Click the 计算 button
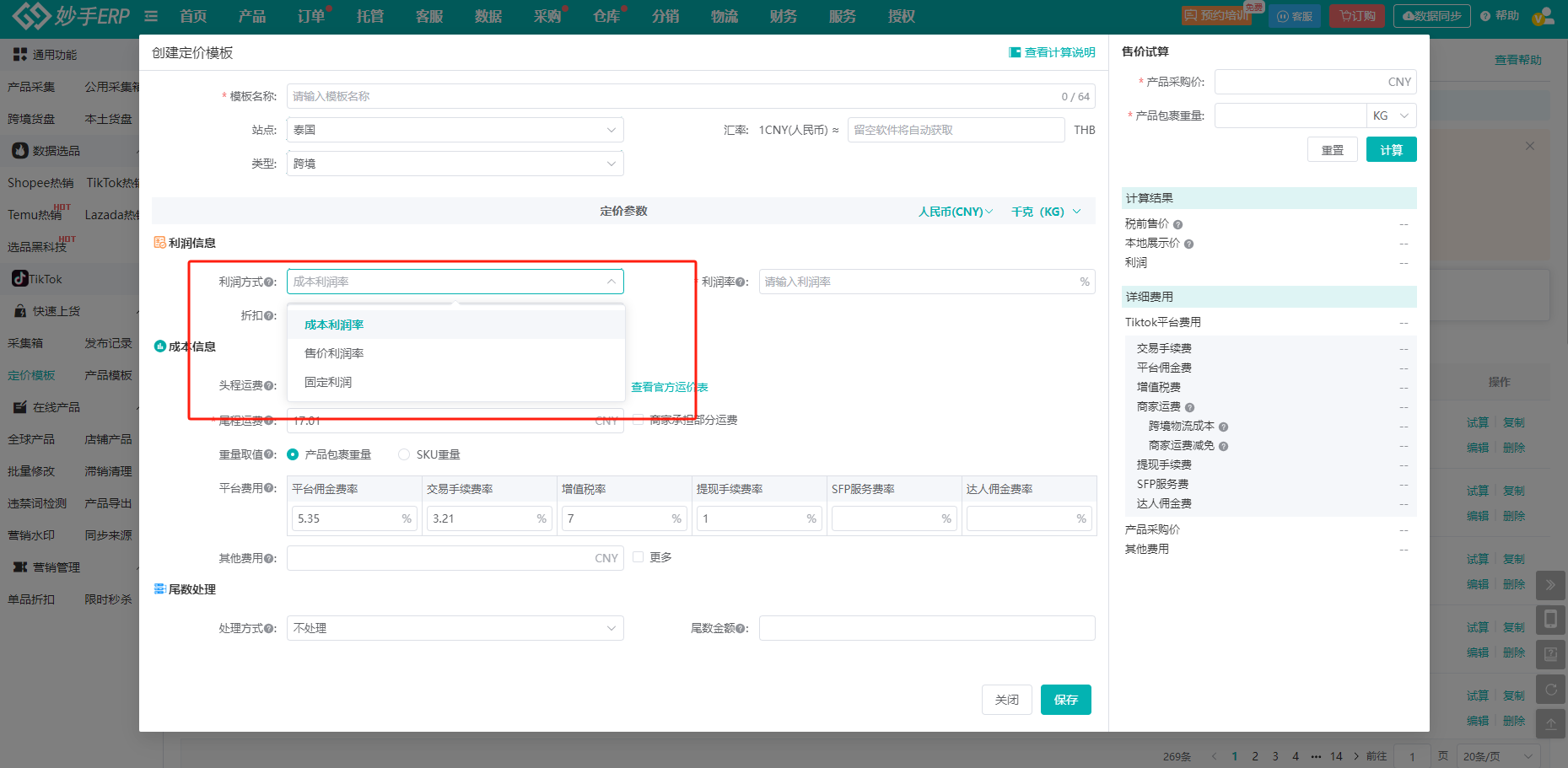 coord(1392,149)
